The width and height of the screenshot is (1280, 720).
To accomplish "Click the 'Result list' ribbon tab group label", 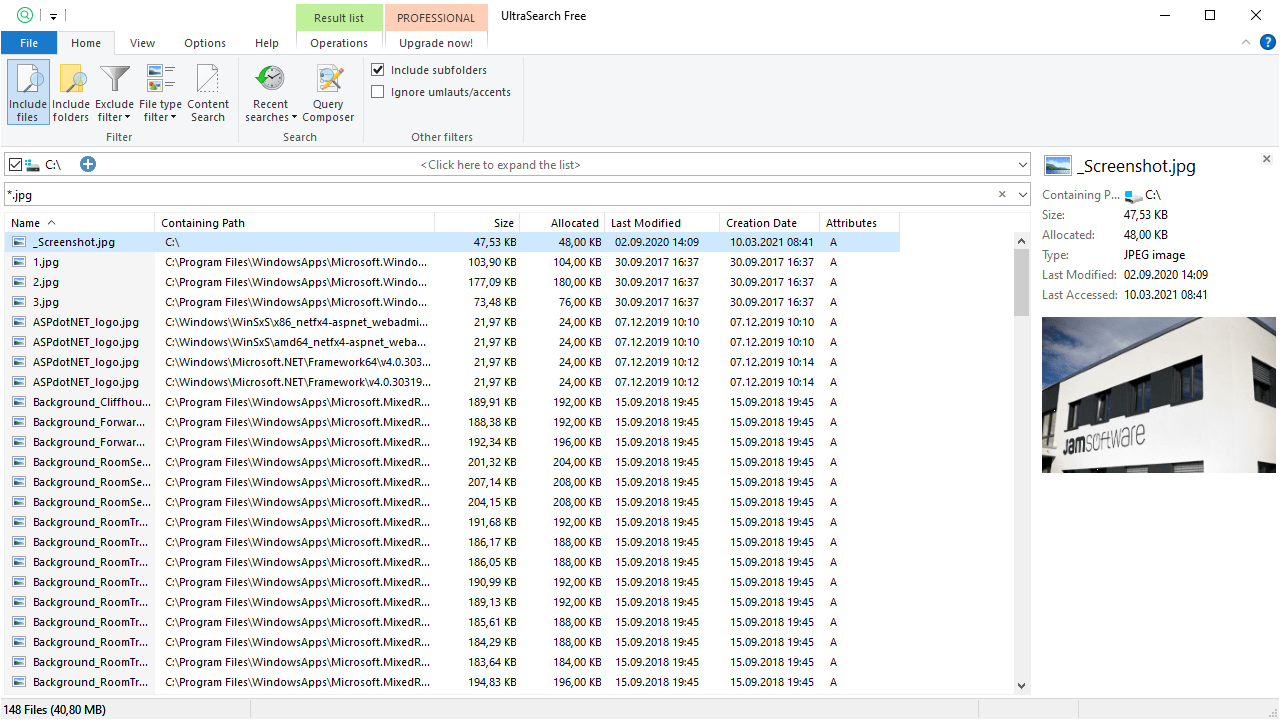I will click(x=339, y=17).
